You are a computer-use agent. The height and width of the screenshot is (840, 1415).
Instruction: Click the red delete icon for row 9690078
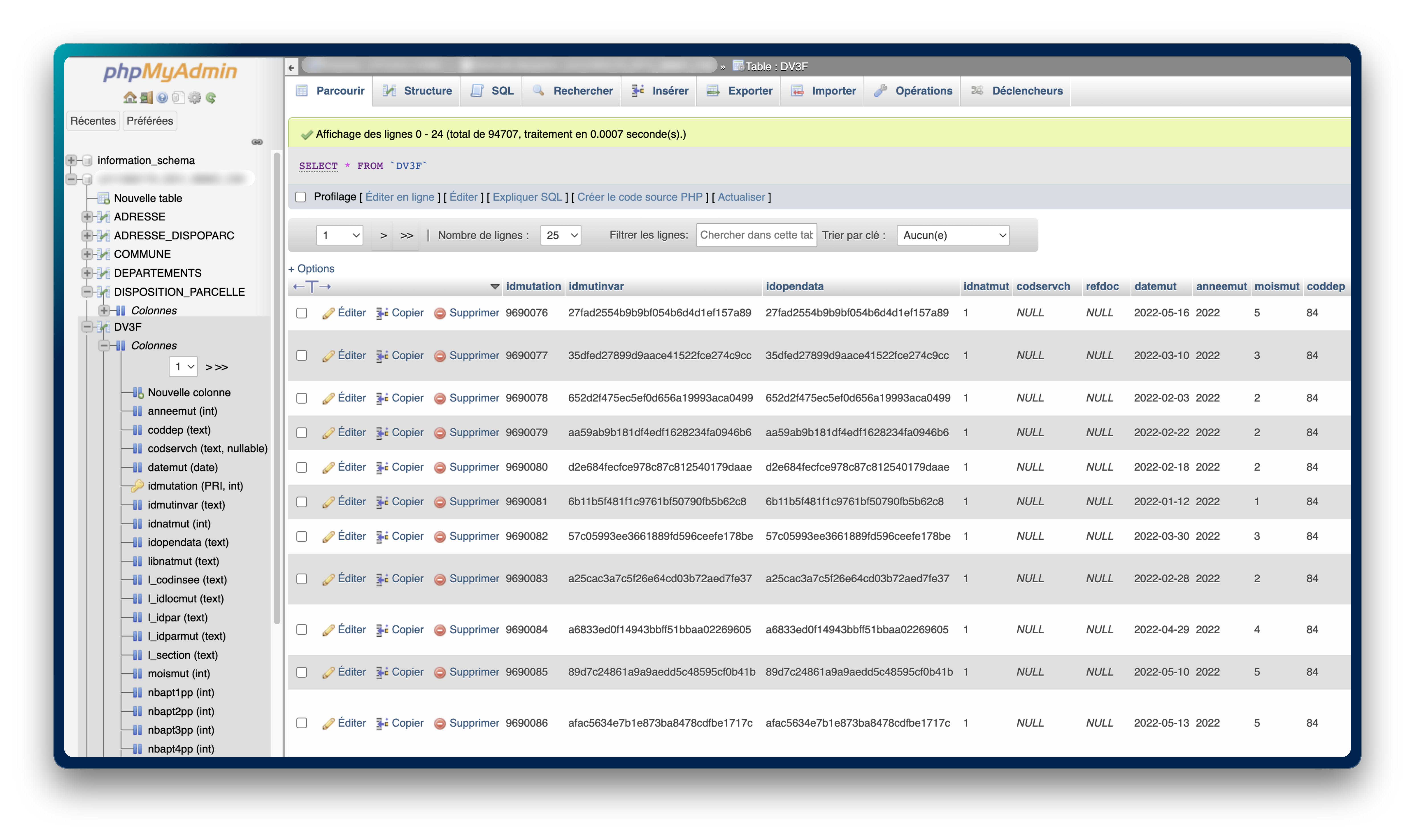pos(440,399)
